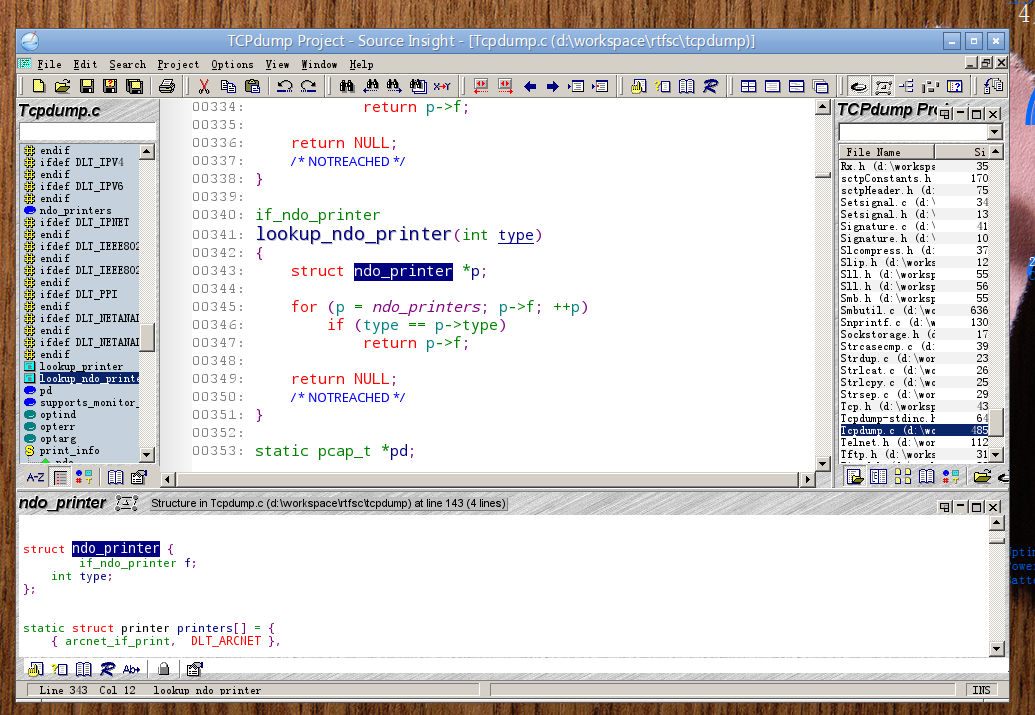Save the current file with the first floppy icon
1035x715 pixels.
tap(86, 86)
